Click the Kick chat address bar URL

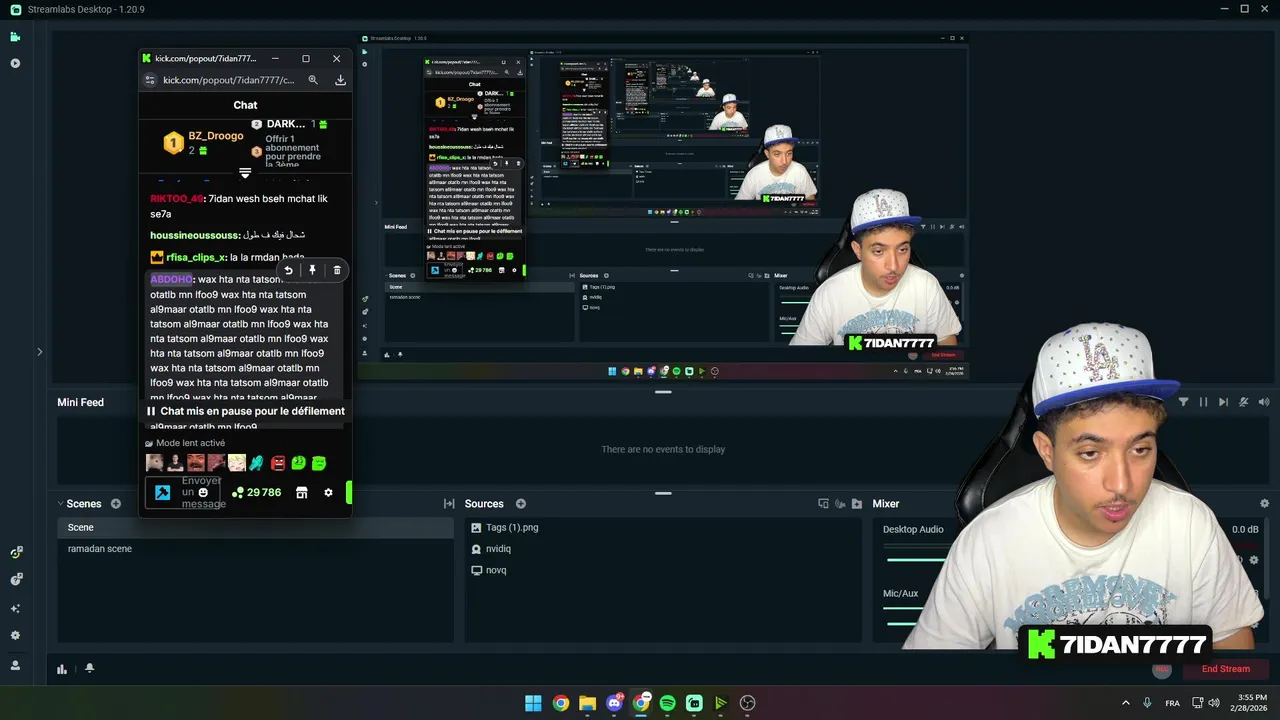pos(229,80)
